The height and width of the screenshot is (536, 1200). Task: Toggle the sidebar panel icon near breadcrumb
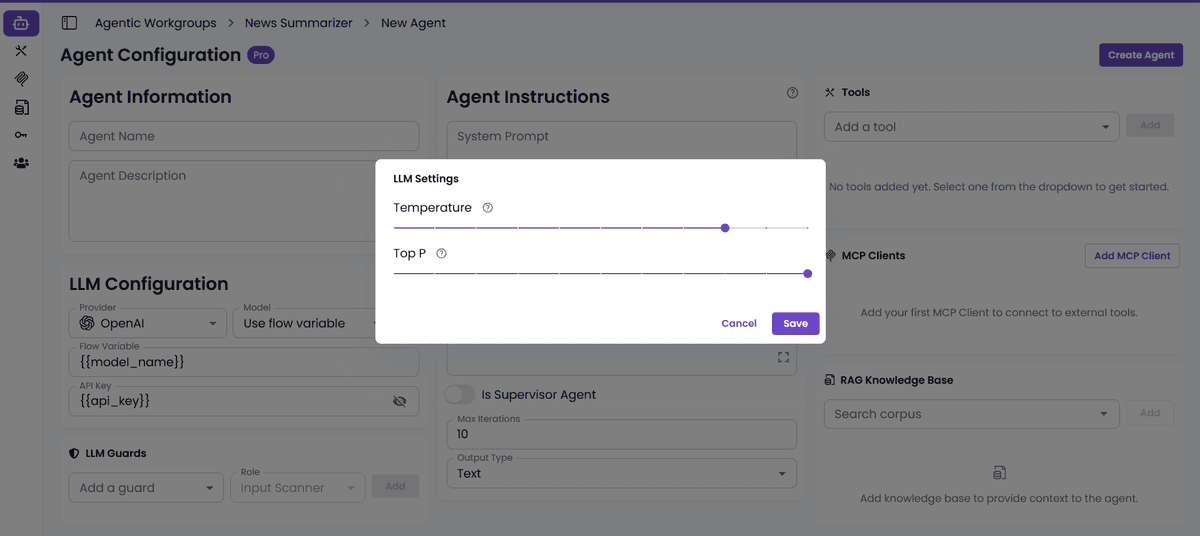coord(69,23)
